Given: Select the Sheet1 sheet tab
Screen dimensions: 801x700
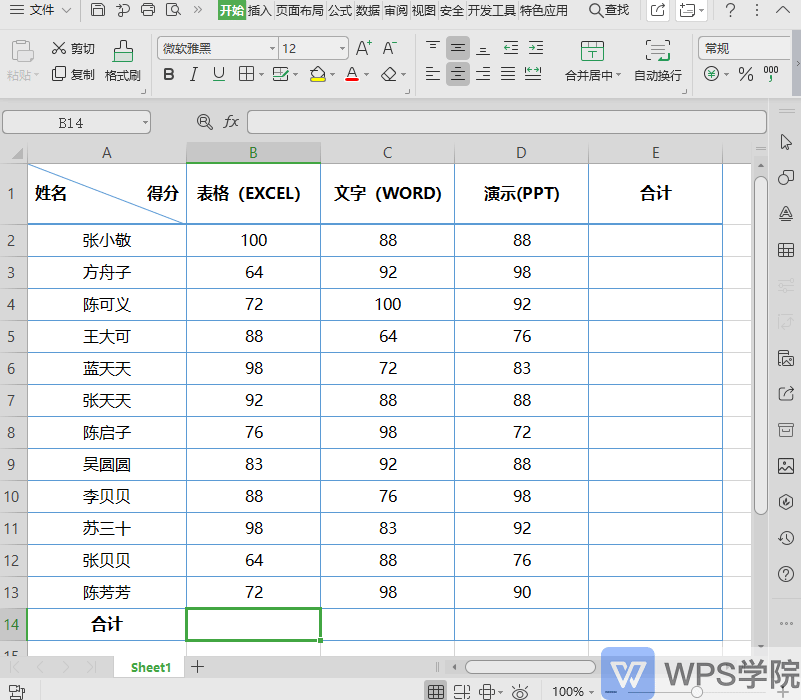Looking at the screenshot, I should tap(150, 667).
